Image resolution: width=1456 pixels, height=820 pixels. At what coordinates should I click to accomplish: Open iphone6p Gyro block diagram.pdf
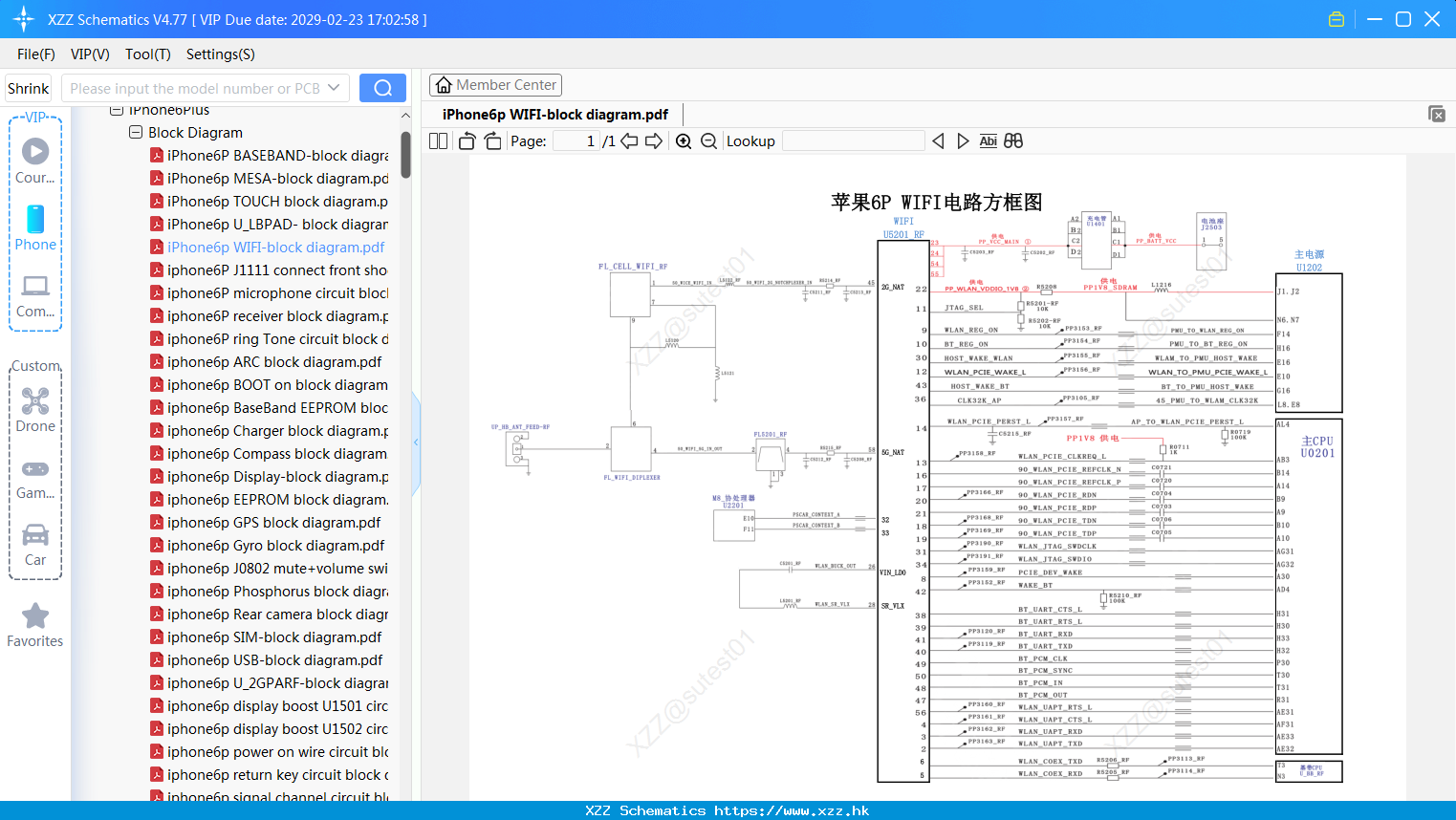pos(268,545)
